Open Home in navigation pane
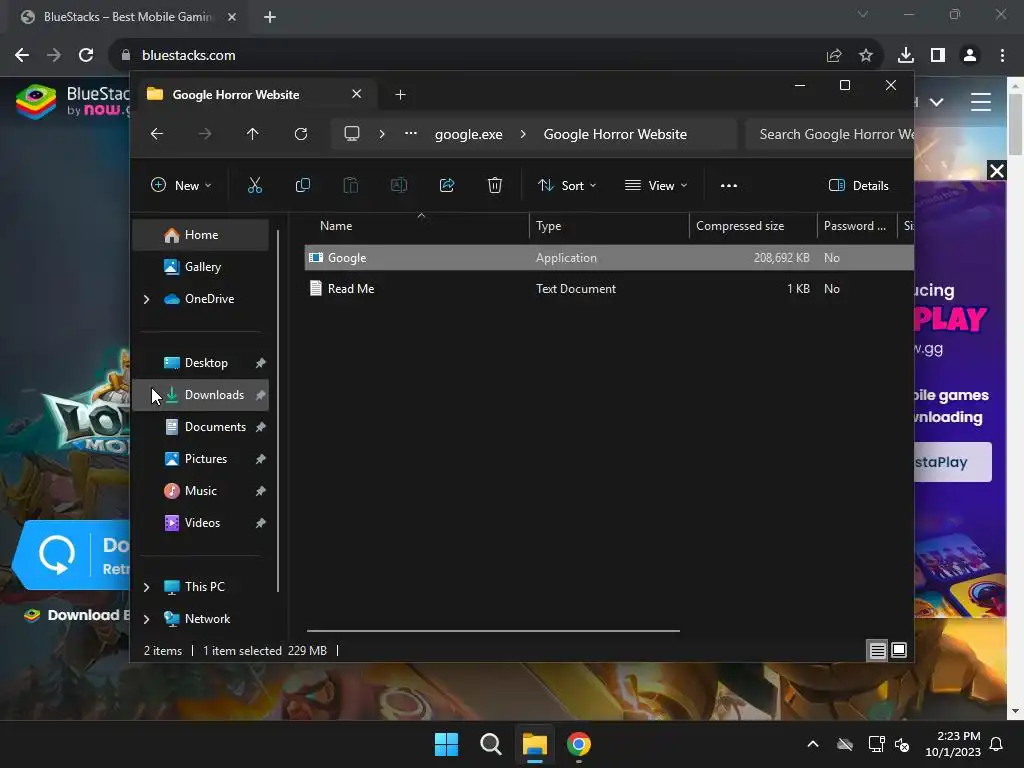This screenshot has height=768, width=1024. (201, 235)
